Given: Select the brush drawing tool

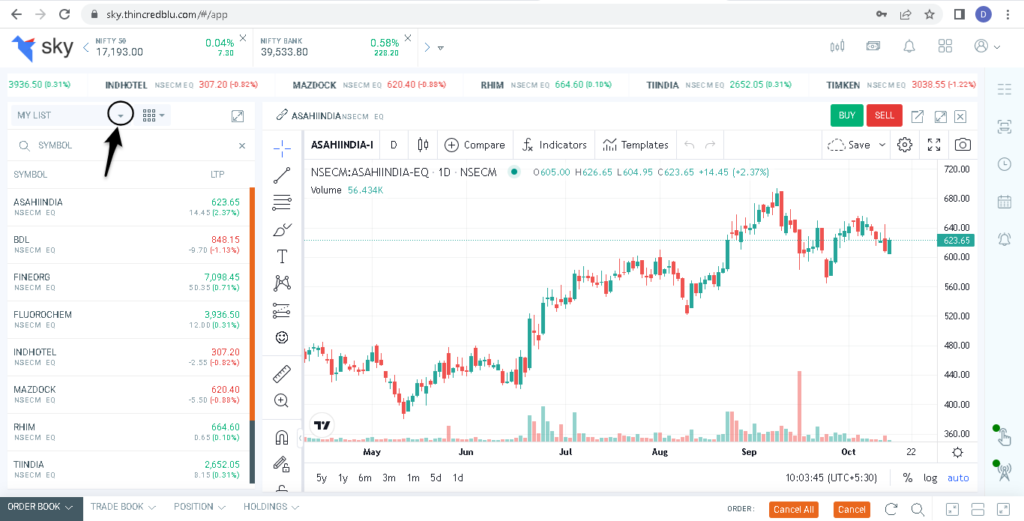Looking at the screenshot, I should point(282,230).
